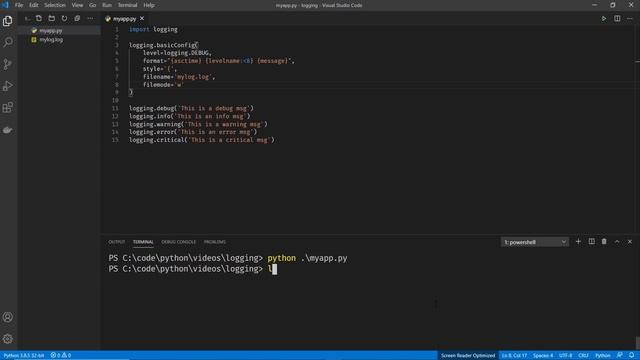This screenshot has height=360, width=640.
Task: Switch to the DEBUG CONSOLE tab
Action: point(178,242)
